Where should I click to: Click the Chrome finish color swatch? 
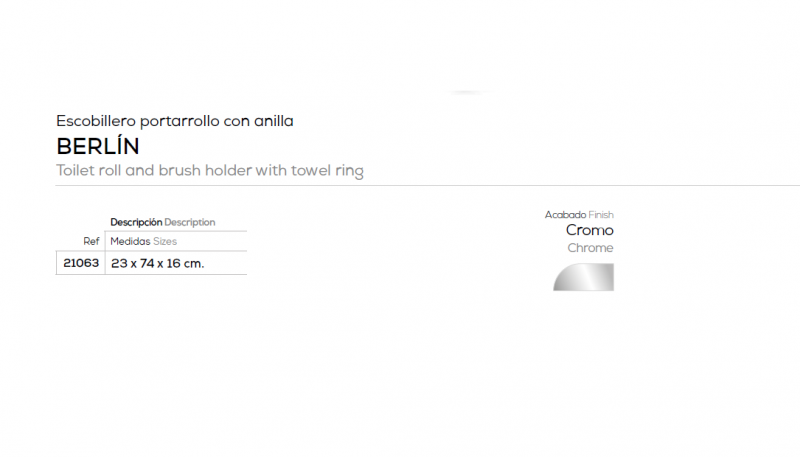click(583, 277)
